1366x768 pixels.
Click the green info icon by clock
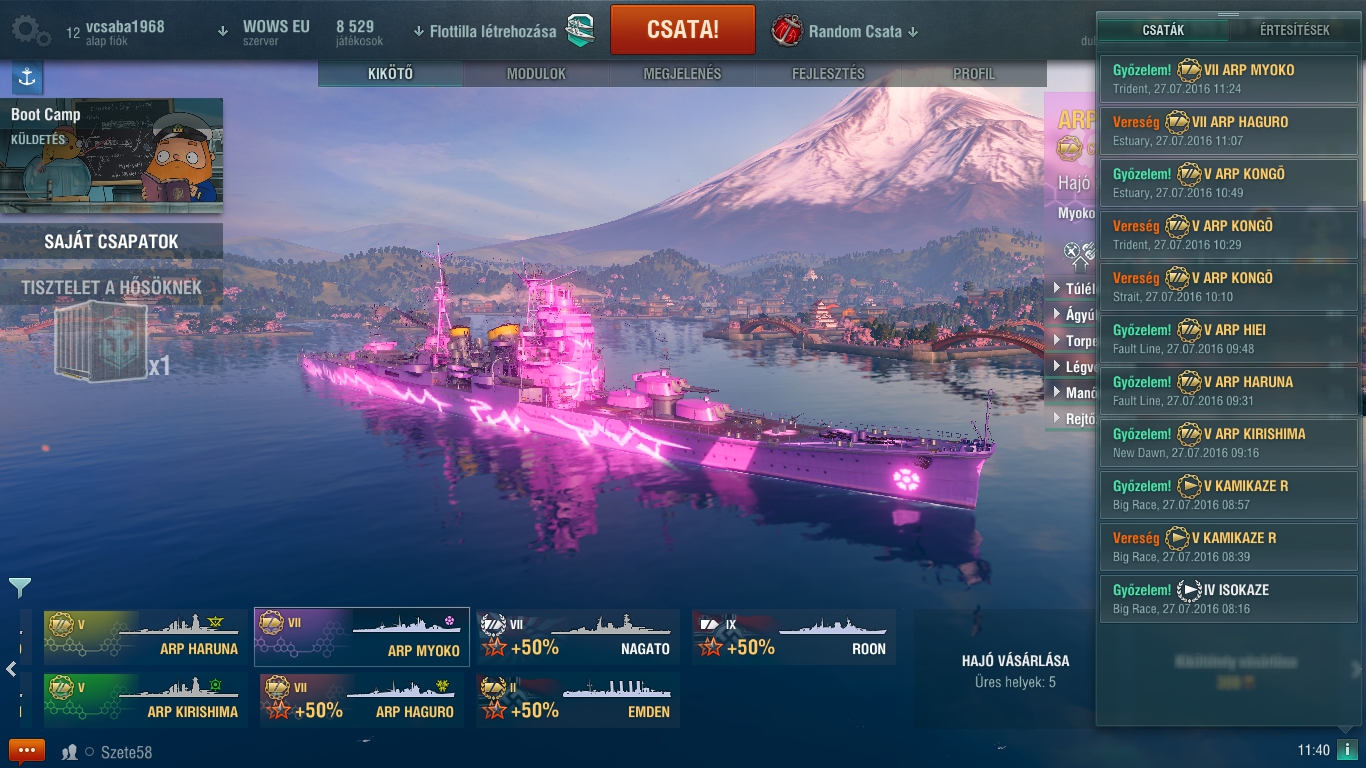tap(1347, 750)
